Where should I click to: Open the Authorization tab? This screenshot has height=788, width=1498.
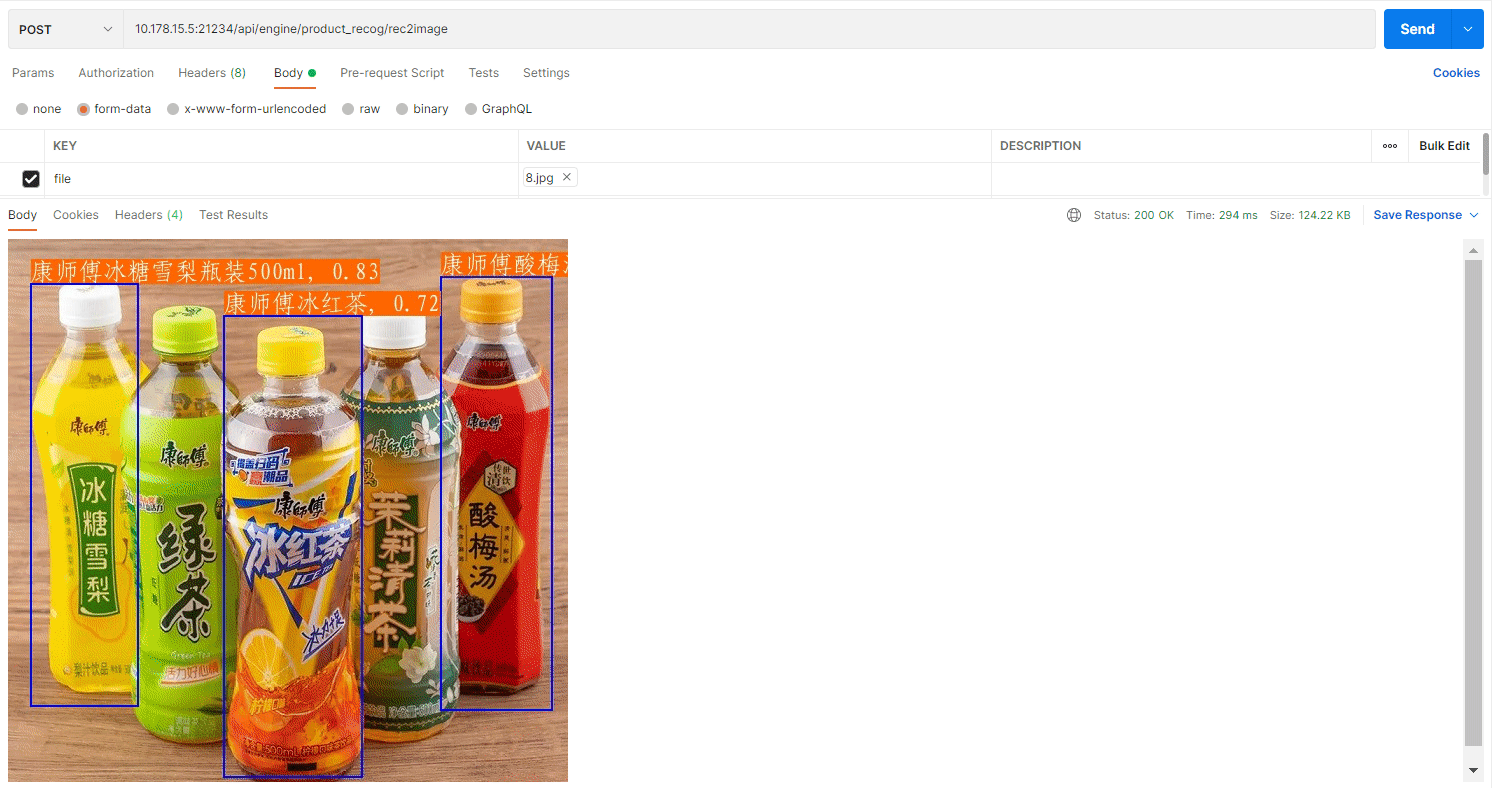coord(116,73)
